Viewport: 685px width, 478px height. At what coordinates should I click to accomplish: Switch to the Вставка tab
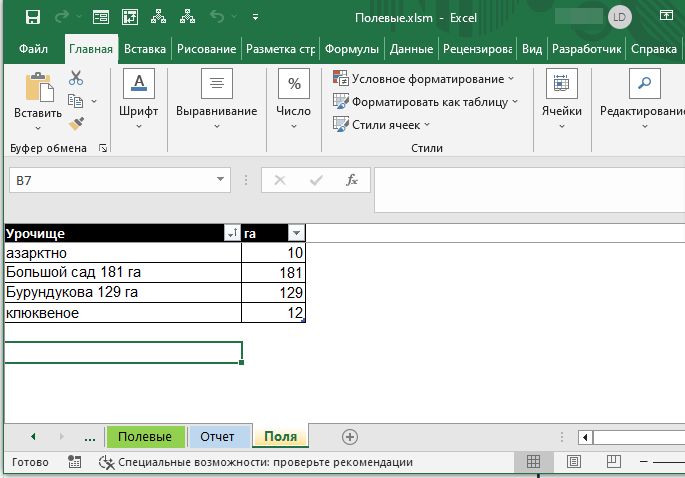coord(145,49)
